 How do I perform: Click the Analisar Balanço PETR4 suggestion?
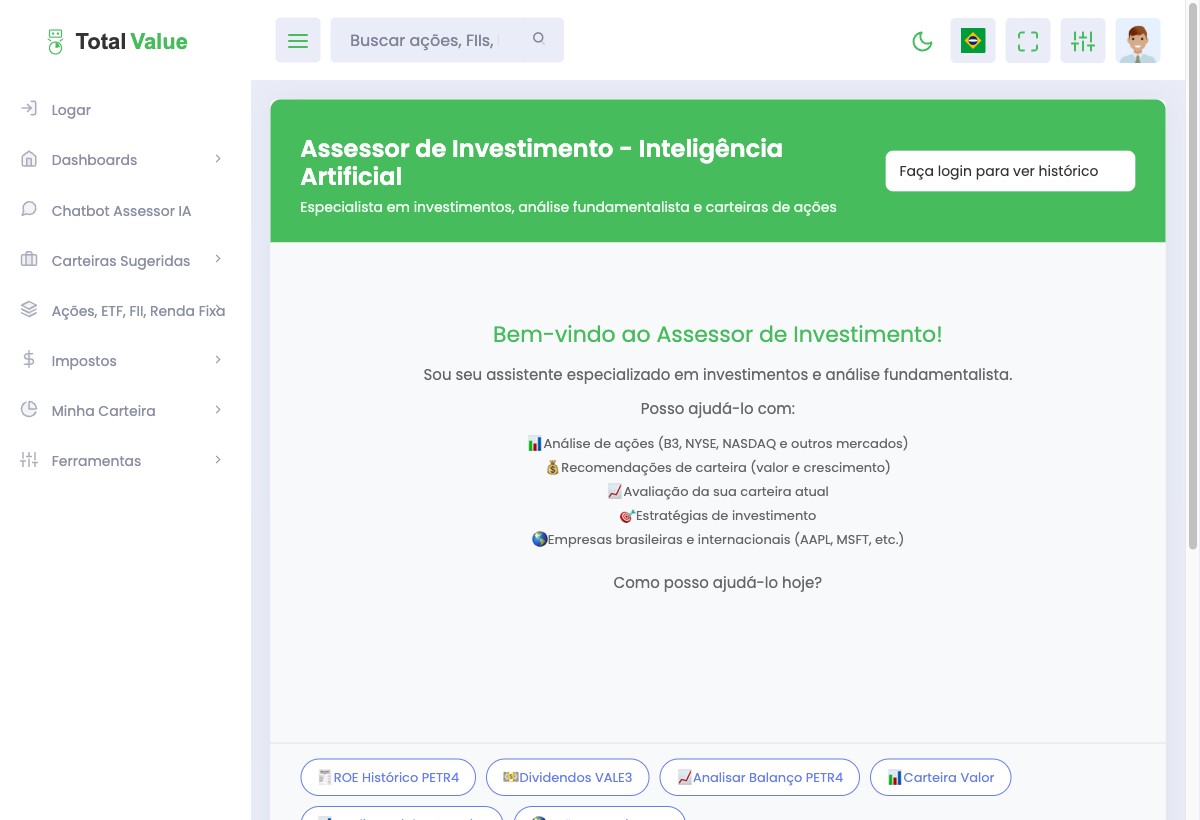(x=759, y=777)
